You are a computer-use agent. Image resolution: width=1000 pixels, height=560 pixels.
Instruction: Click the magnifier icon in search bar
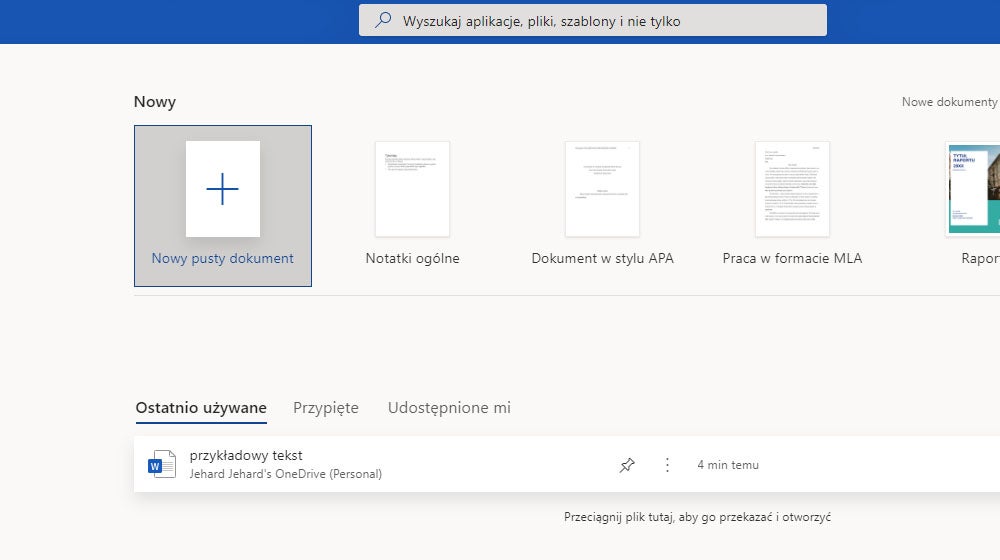coord(383,20)
